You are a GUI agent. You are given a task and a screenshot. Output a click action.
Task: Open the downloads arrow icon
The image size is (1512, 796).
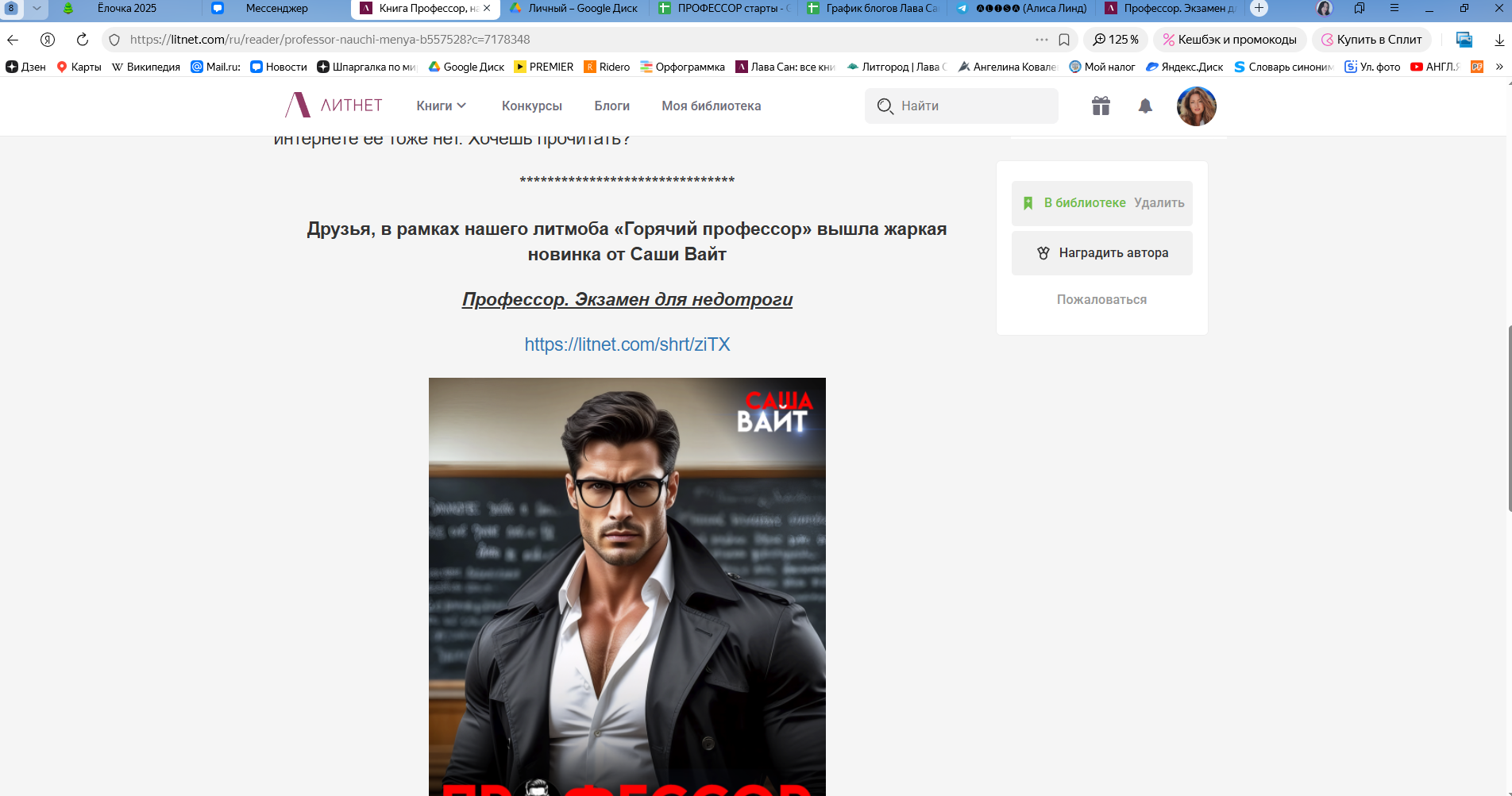coord(1499,40)
